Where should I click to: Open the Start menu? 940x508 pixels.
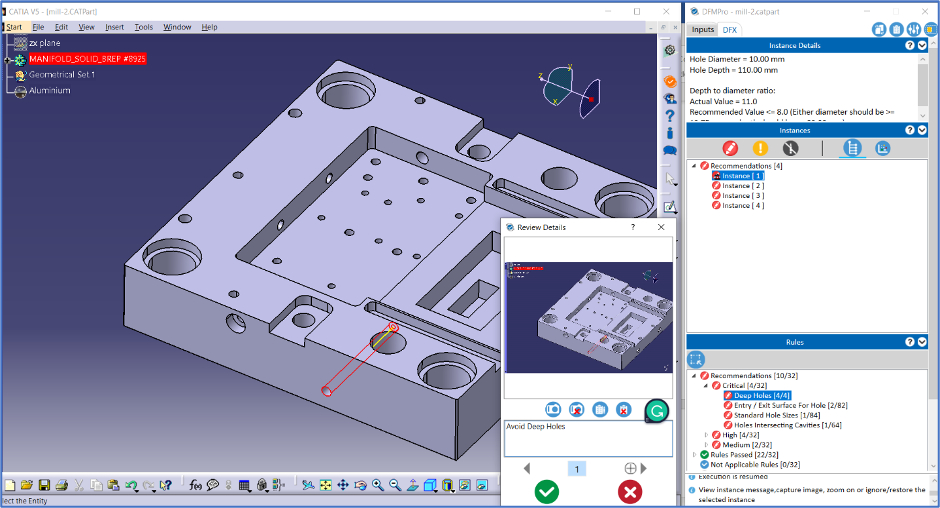pyautogui.click(x=14, y=27)
